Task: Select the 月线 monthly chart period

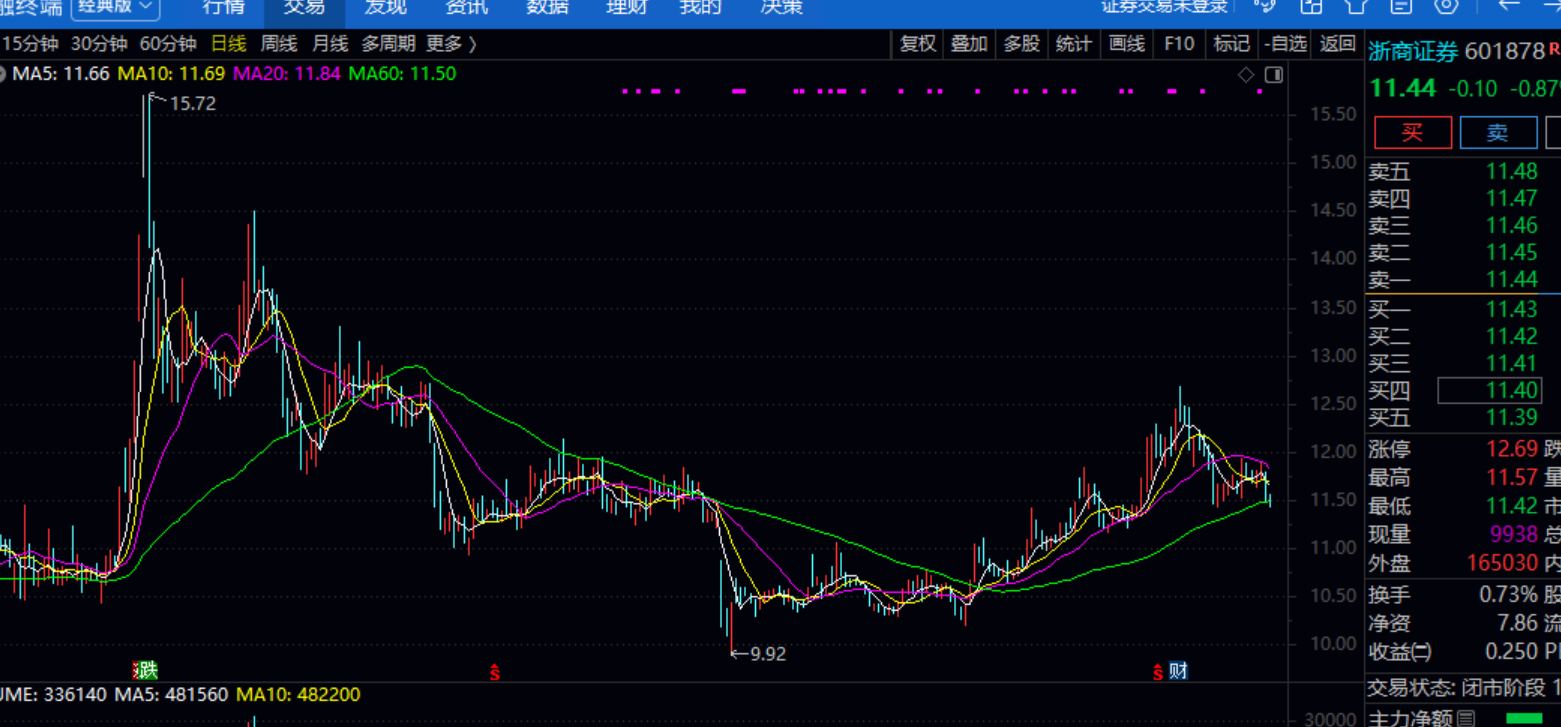Action: tap(330, 44)
